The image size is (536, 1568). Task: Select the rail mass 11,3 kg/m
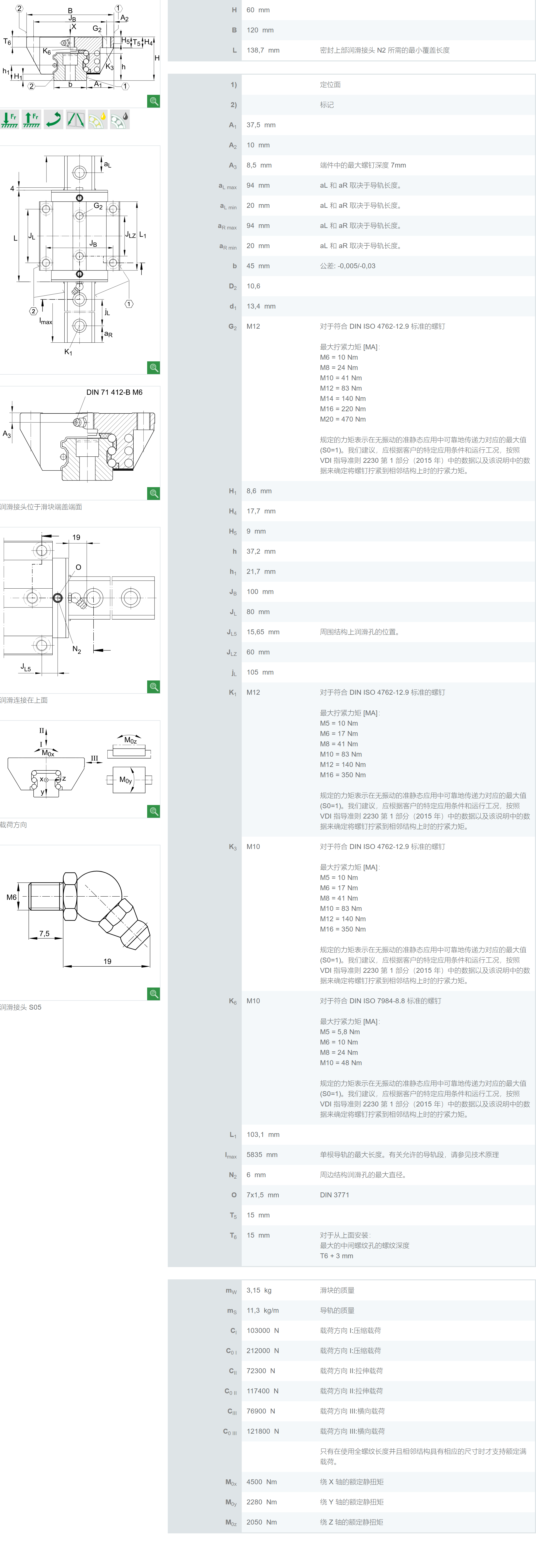(x=263, y=1311)
